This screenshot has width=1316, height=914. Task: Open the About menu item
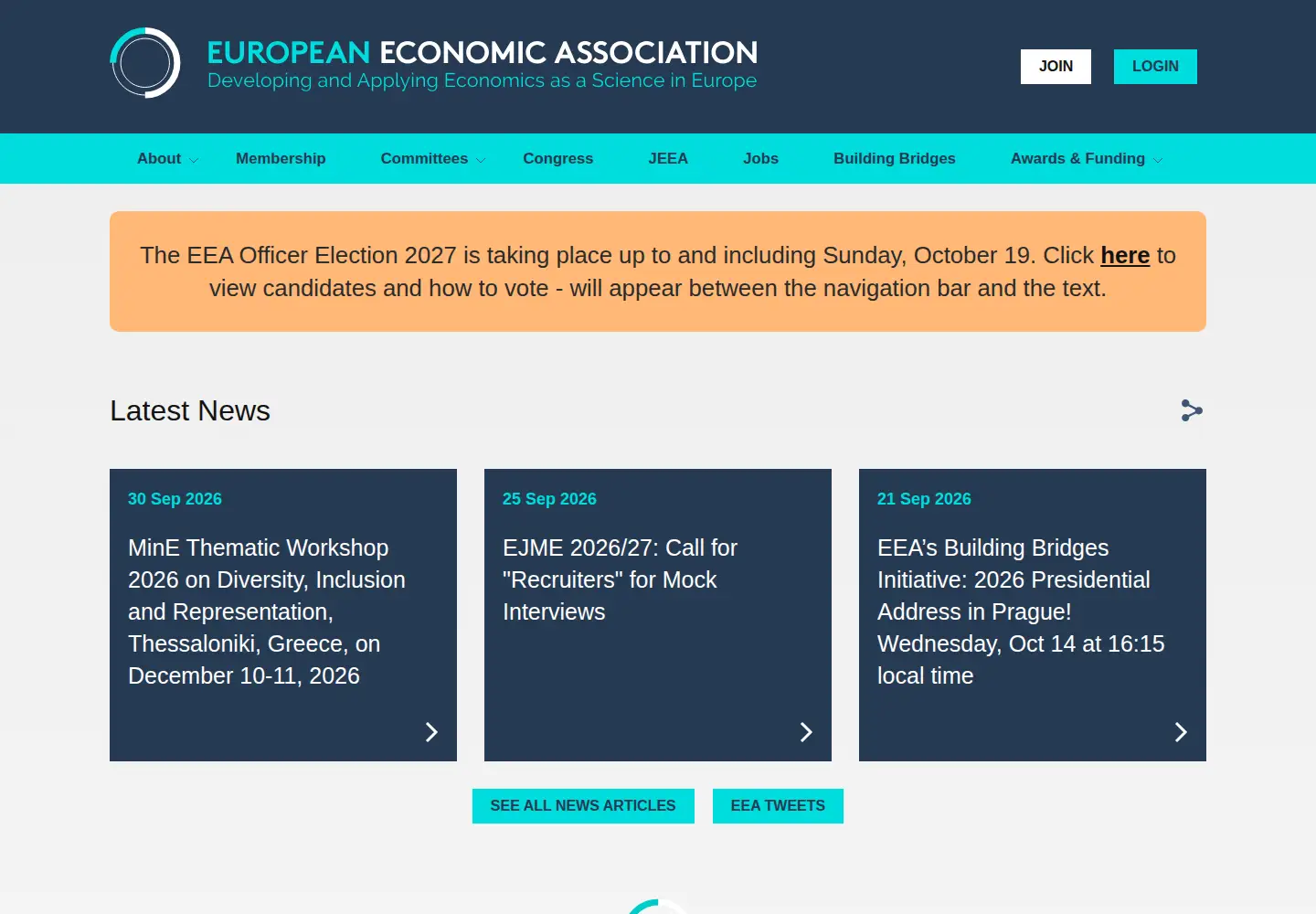pos(159,158)
